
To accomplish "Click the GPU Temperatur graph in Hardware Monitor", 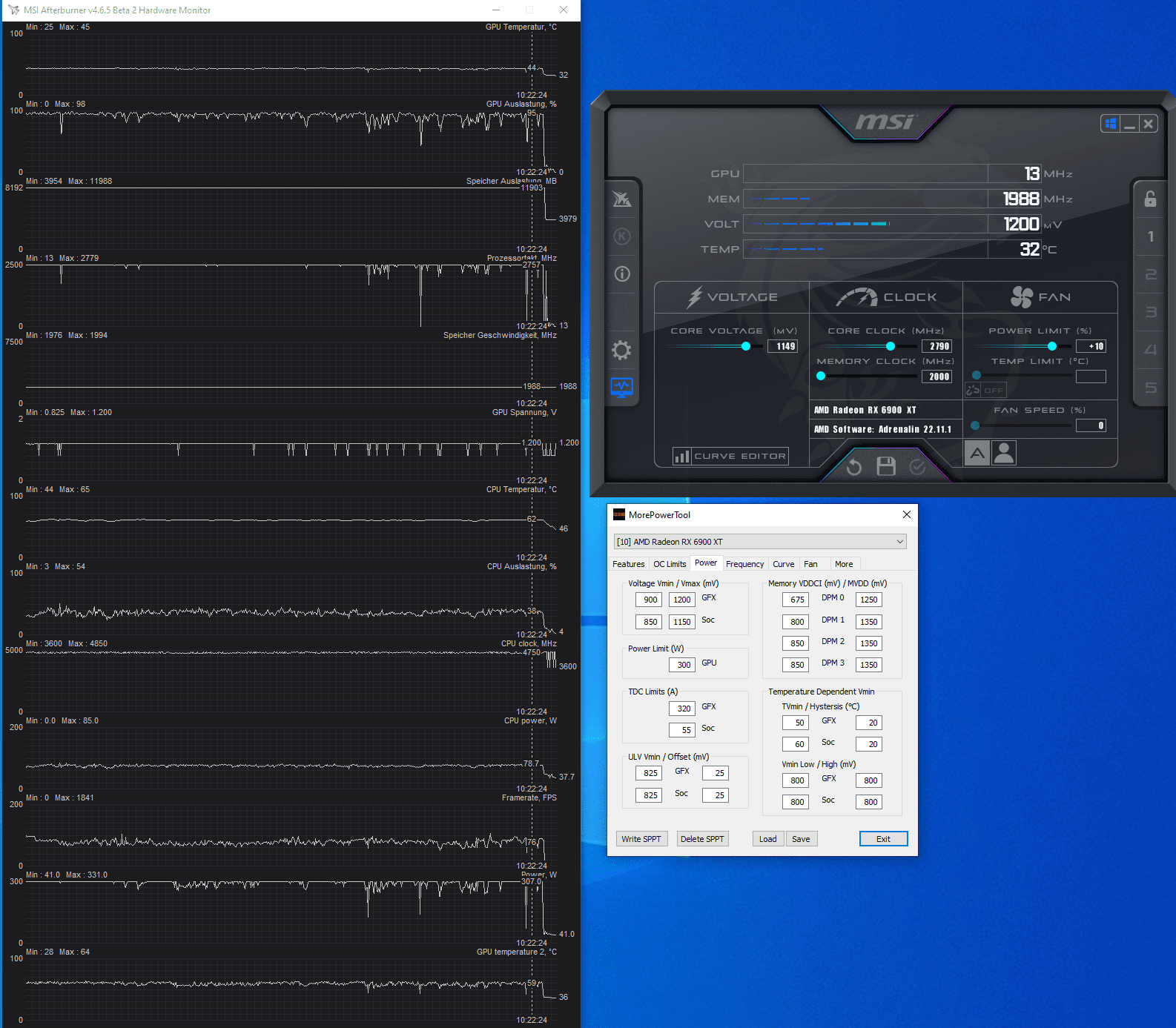I will (x=291, y=64).
